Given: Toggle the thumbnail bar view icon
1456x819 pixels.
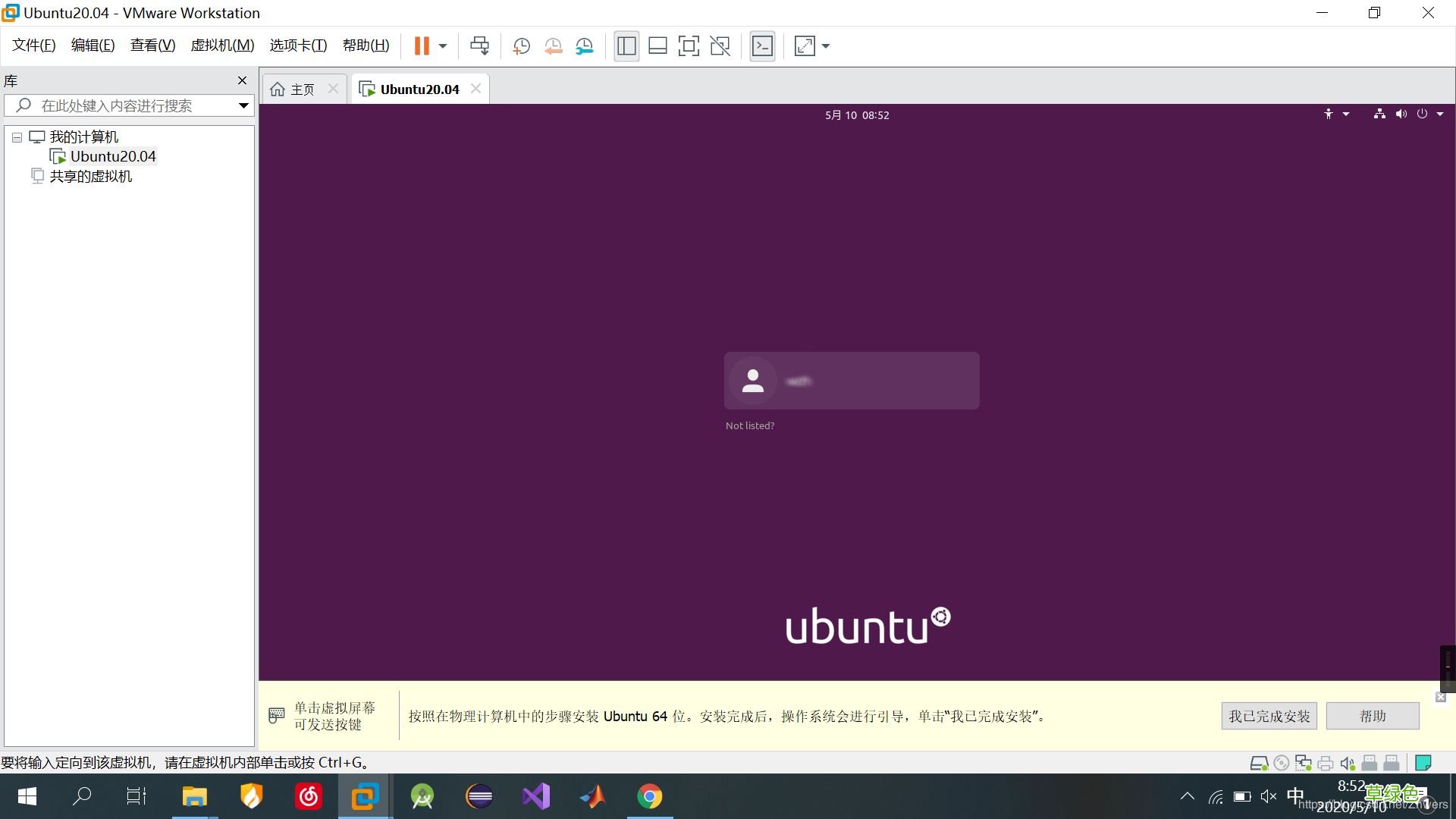Looking at the screenshot, I should 657,46.
